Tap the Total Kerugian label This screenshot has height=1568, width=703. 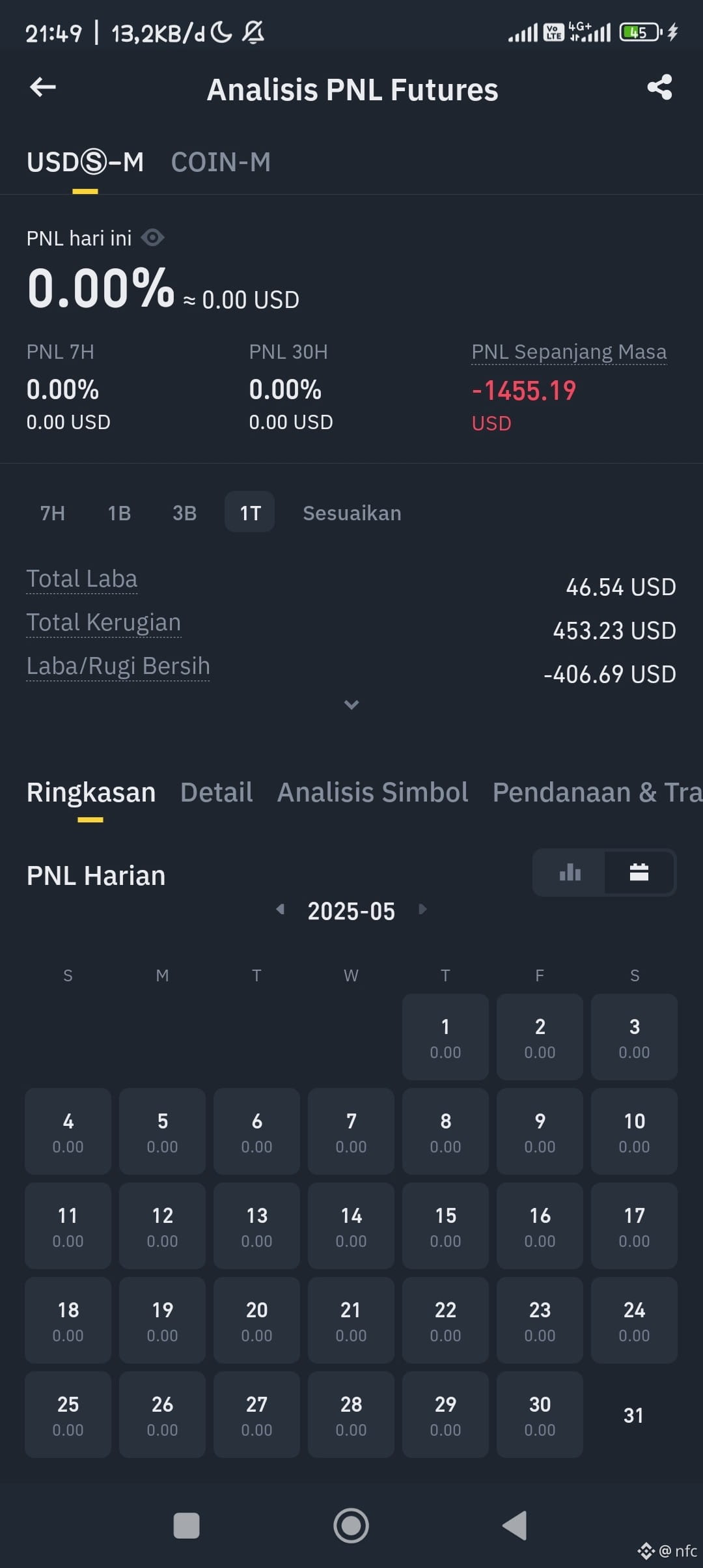pyautogui.click(x=103, y=623)
